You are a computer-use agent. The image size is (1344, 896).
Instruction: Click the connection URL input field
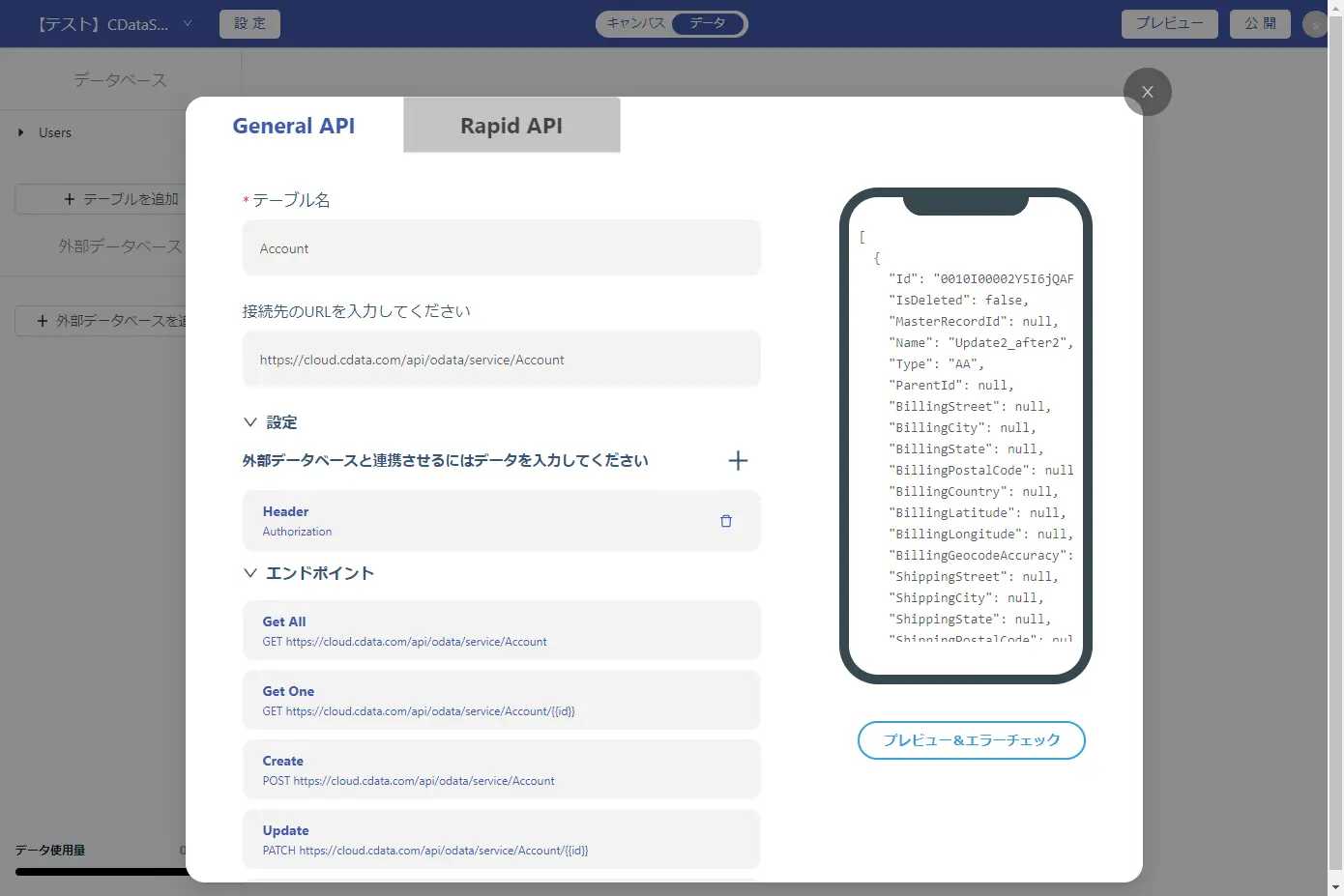tap(502, 360)
